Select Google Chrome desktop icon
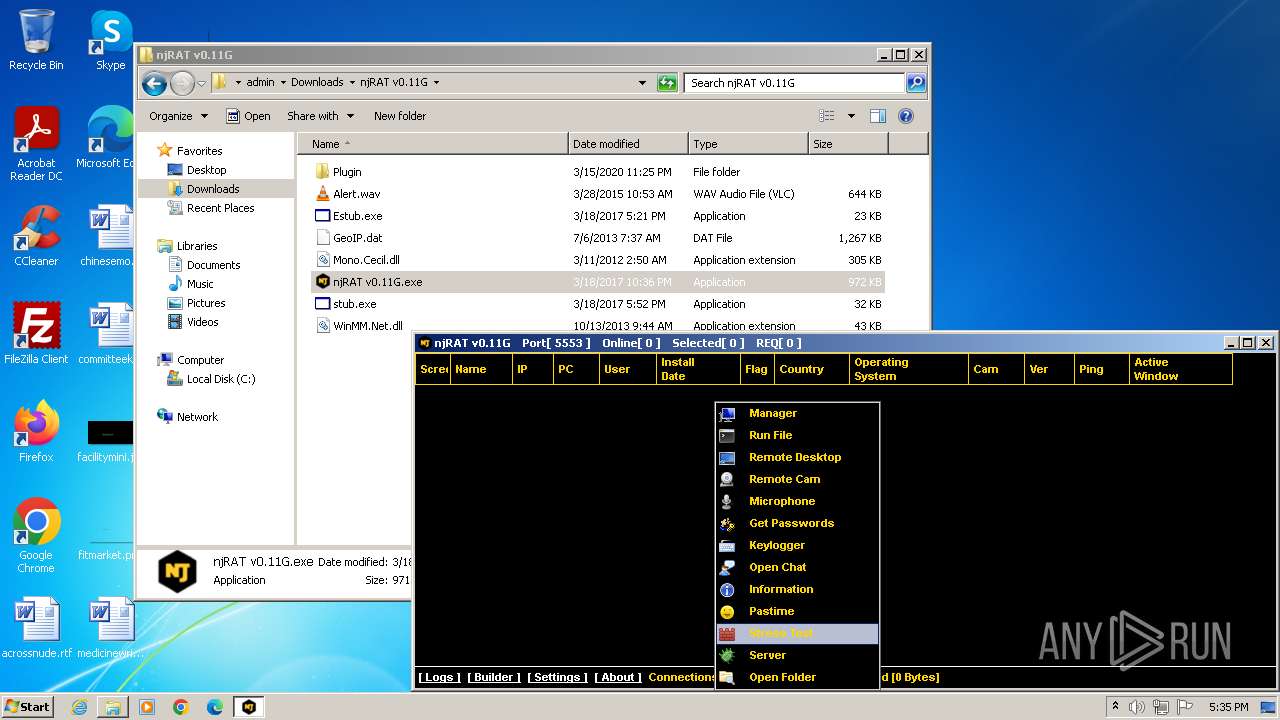The image size is (1280, 720). (36, 536)
